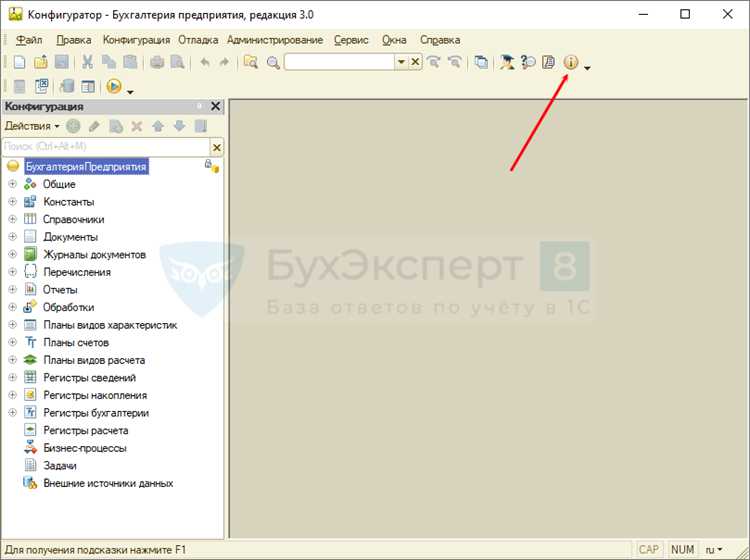Click the Move up arrow icon
Viewport: 750px width, 560px height.
[158, 126]
